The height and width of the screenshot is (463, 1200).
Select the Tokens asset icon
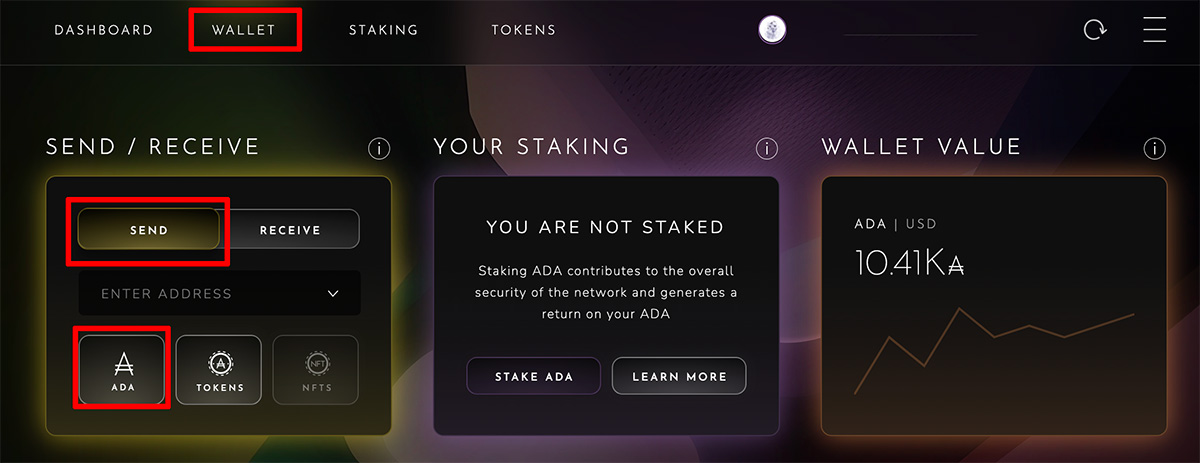point(219,370)
